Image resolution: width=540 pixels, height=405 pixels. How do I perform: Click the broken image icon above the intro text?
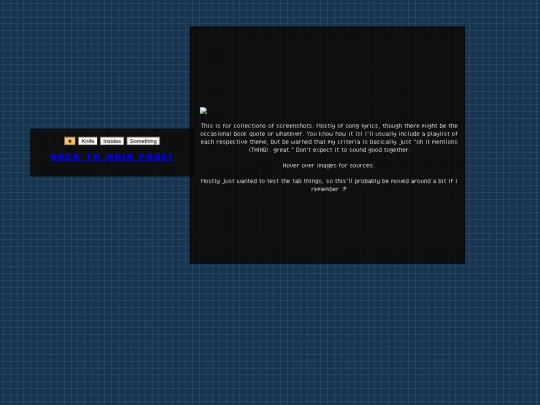[x=204, y=111]
